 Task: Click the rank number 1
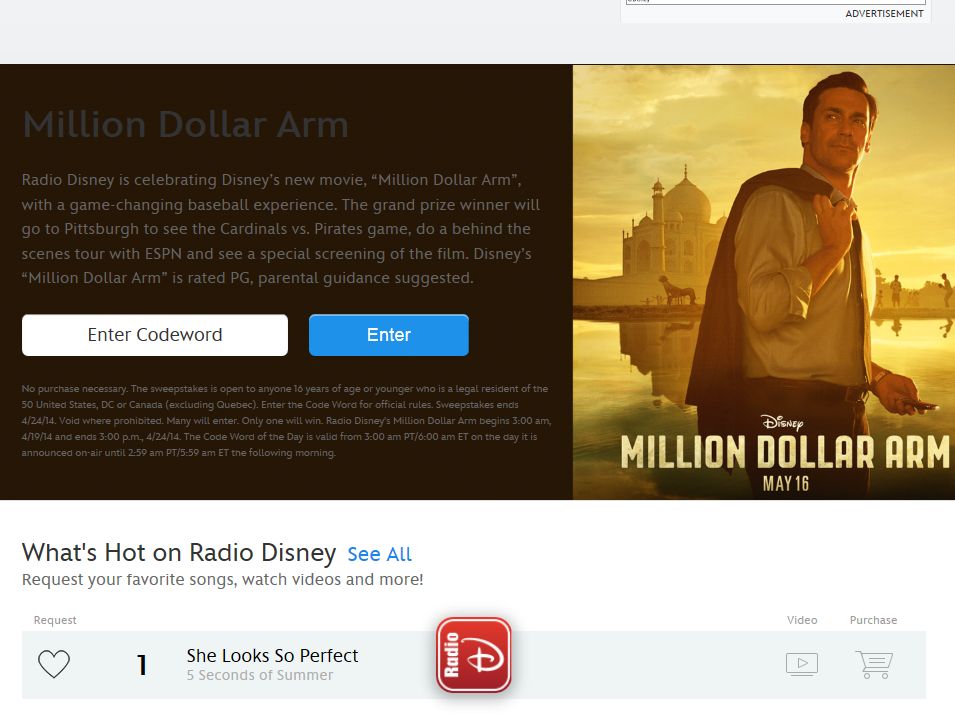coord(142,665)
